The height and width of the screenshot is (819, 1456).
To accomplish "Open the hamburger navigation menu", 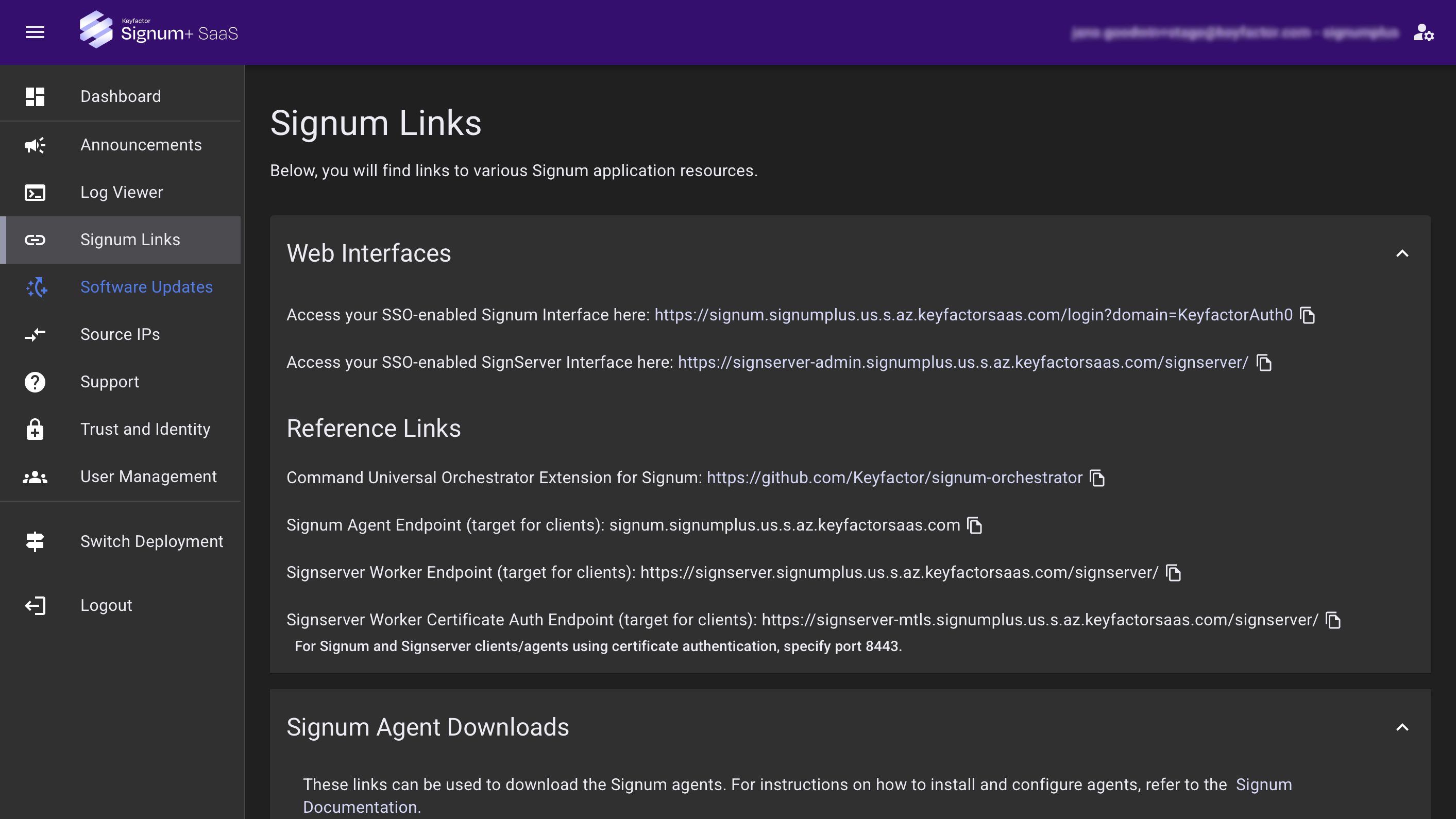I will coord(35,32).
